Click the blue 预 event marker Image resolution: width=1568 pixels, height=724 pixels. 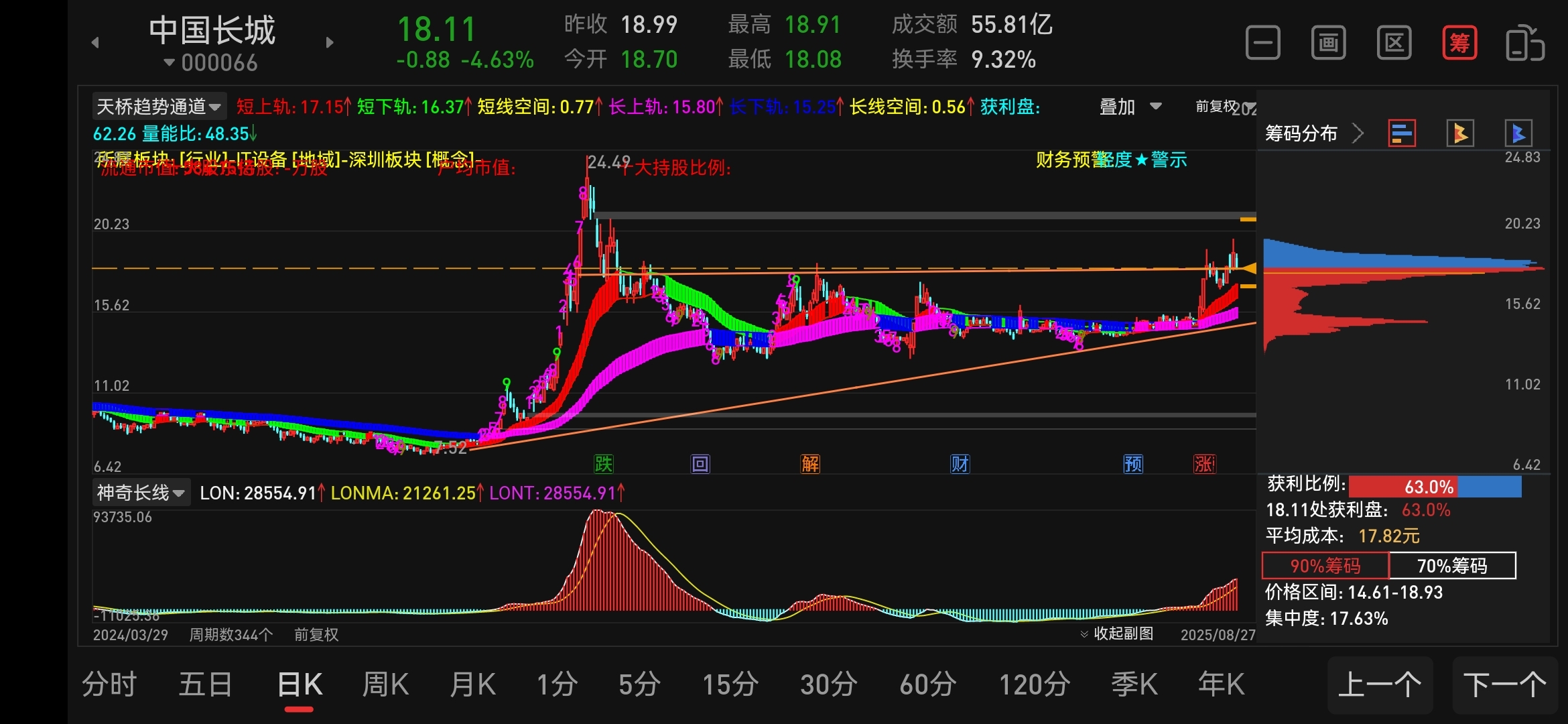coord(1133,463)
